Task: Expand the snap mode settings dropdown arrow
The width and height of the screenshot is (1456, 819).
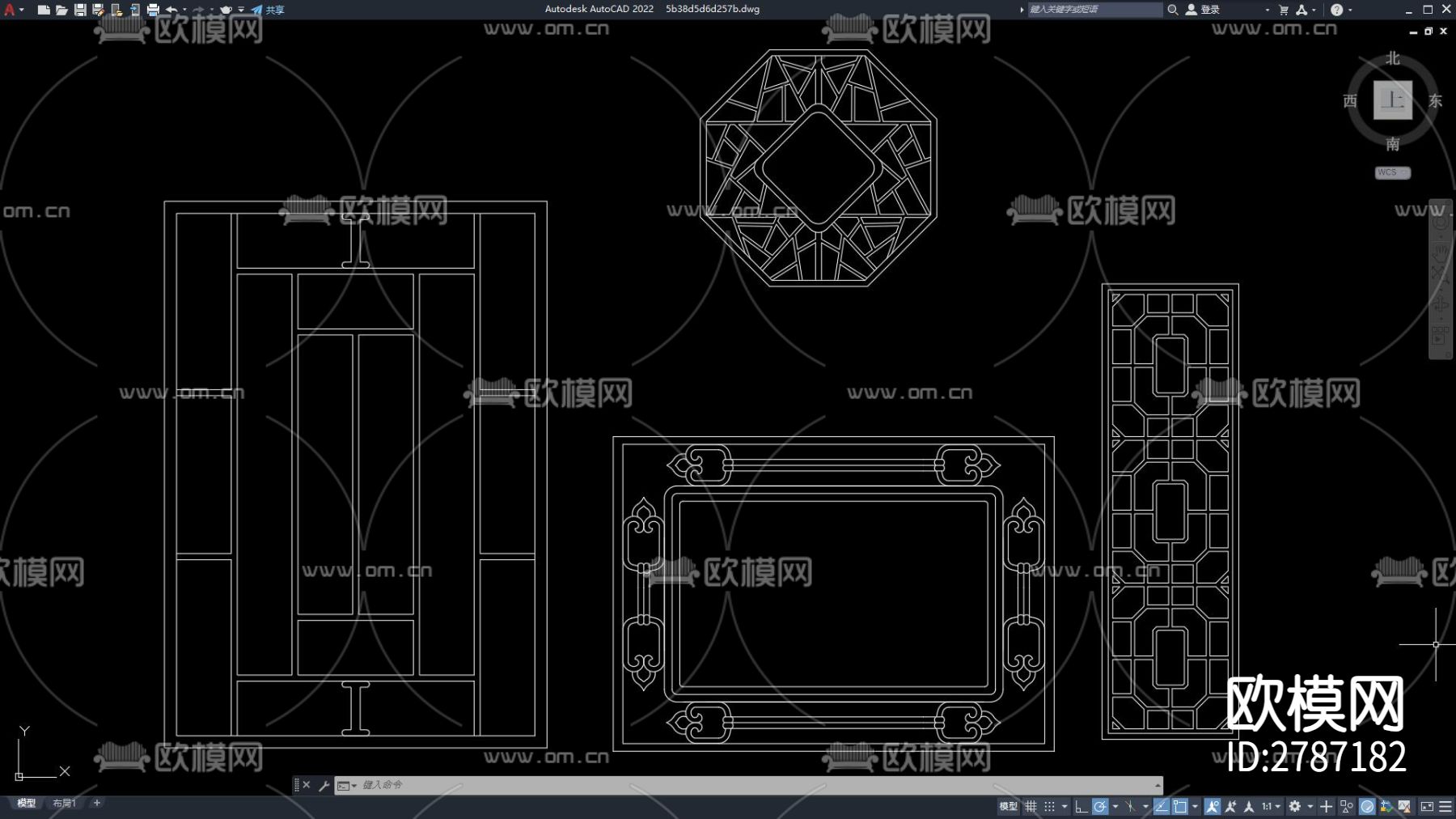Action: pos(1064,806)
